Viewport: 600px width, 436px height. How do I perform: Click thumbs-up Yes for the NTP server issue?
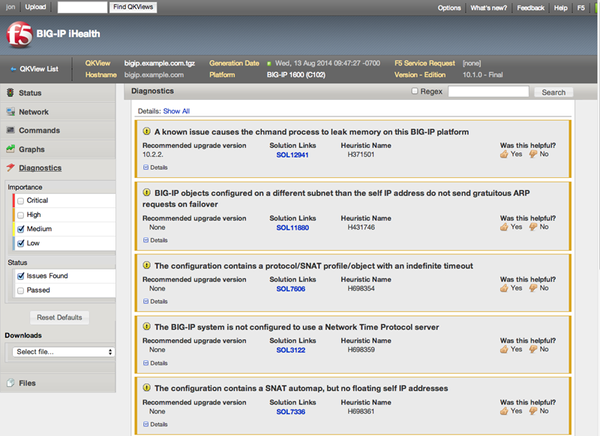point(510,349)
